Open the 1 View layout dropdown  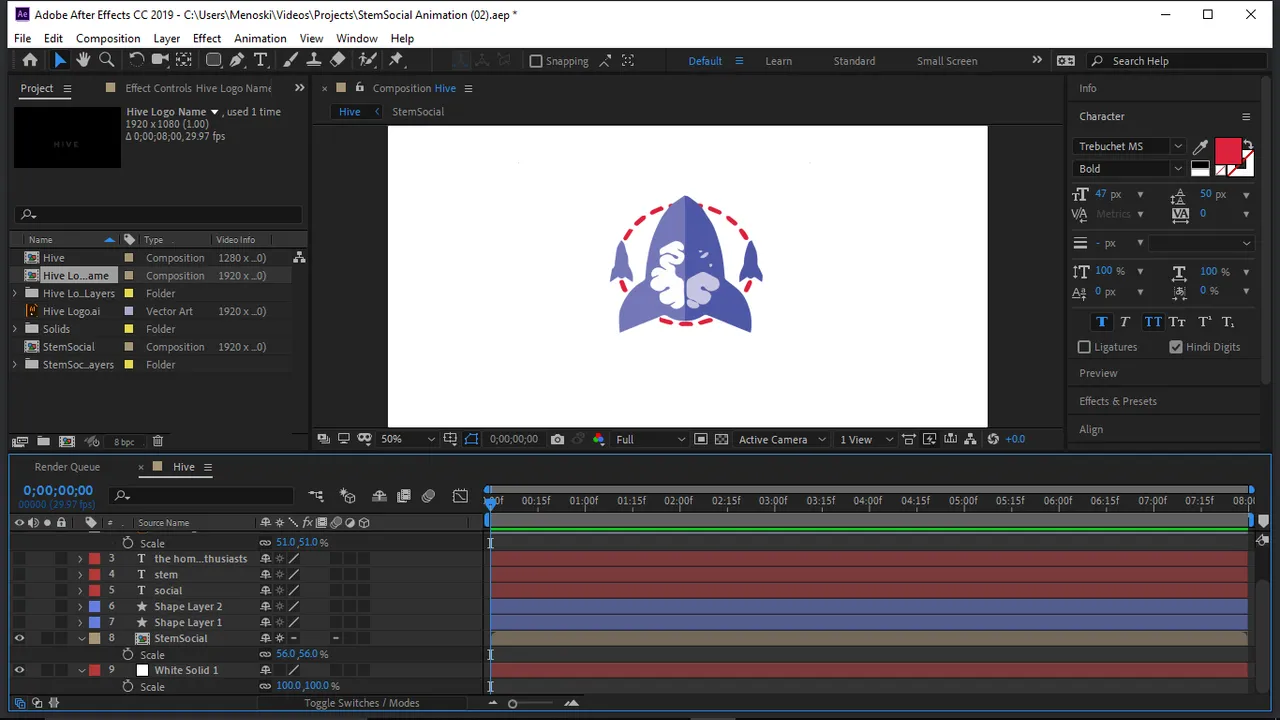pyautogui.click(x=866, y=439)
